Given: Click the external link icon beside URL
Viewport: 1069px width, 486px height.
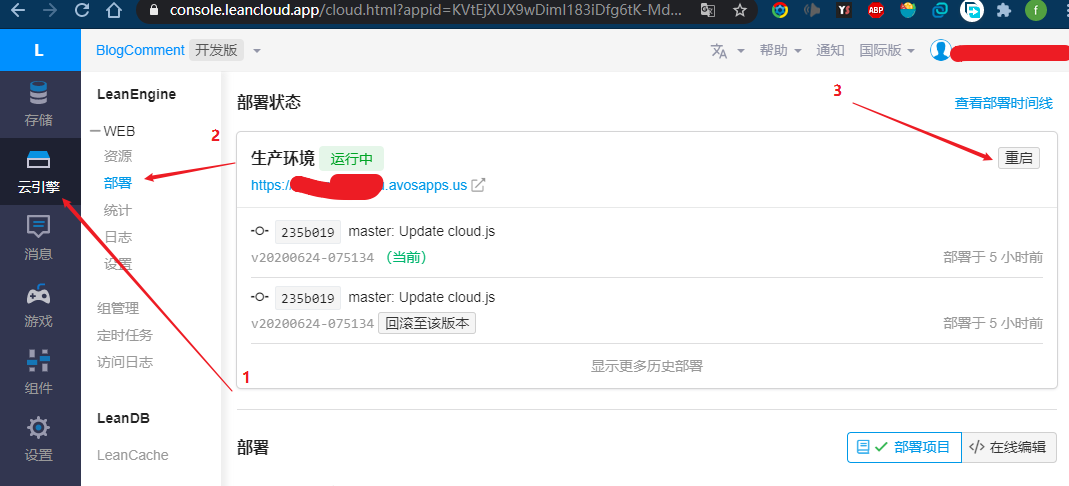Looking at the screenshot, I should coord(479,185).
